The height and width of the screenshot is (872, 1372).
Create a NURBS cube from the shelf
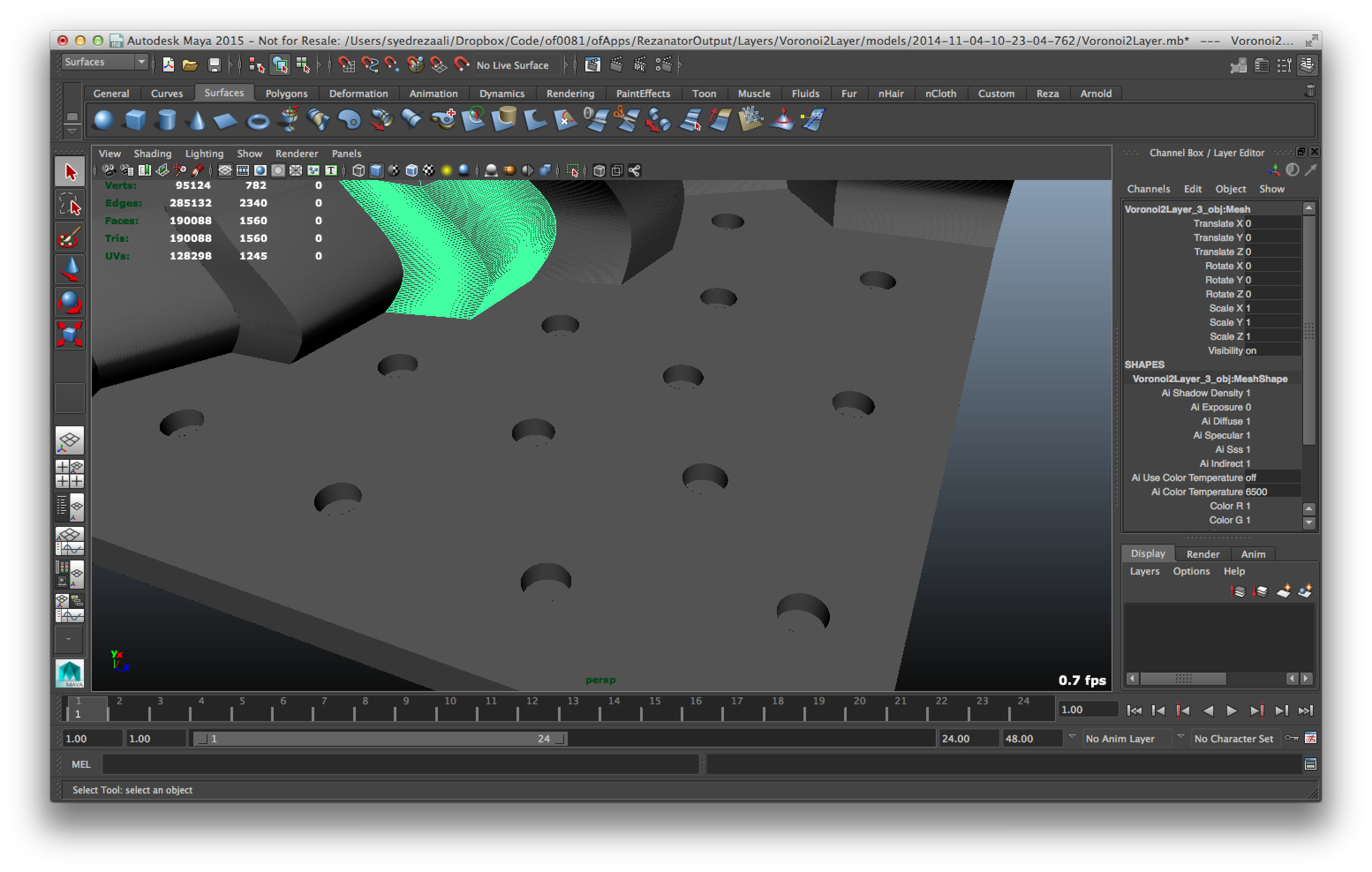tap(135, 120)
